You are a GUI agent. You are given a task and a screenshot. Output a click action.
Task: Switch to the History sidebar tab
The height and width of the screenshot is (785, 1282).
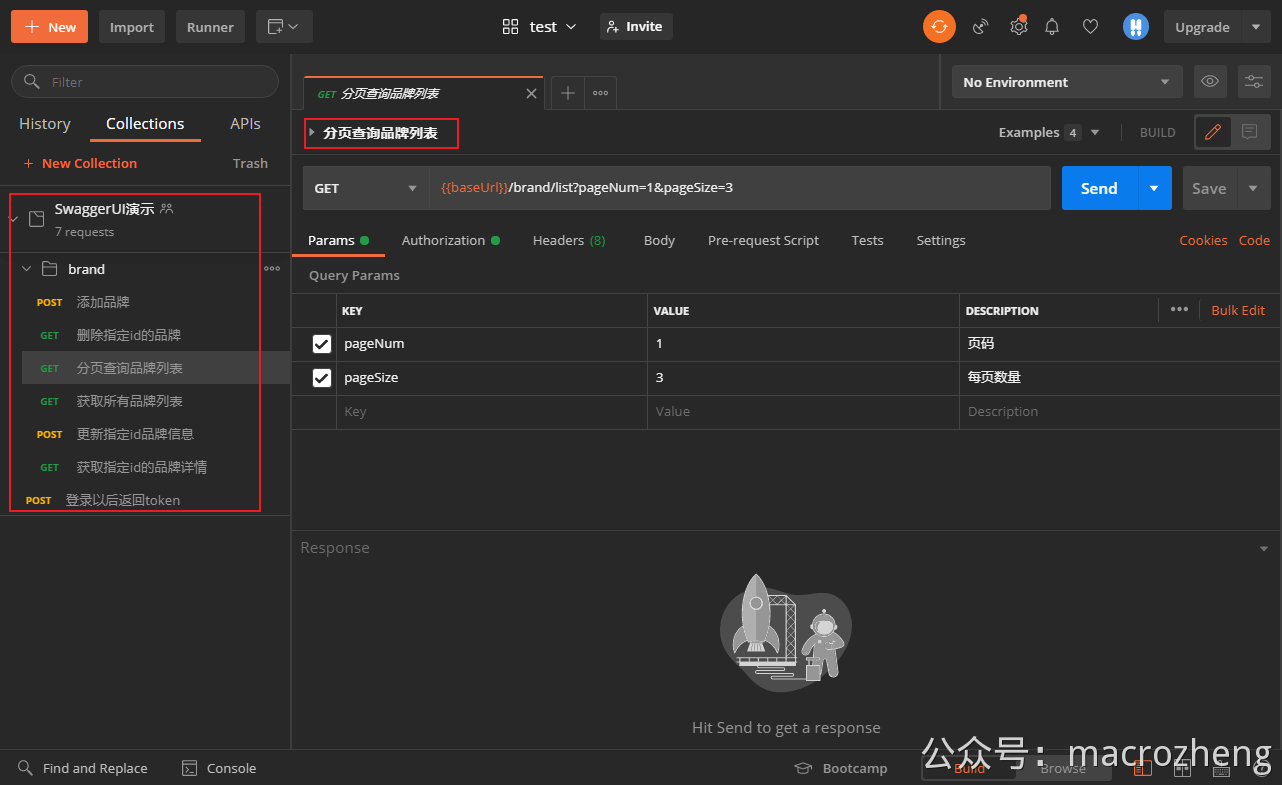pos(45,124)
